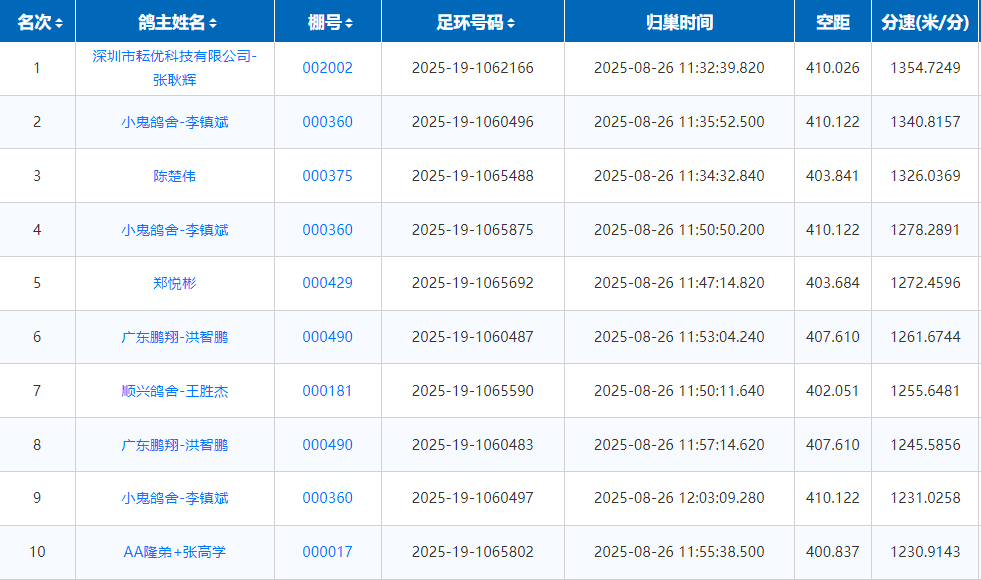Open loft number 000375
Screen dimensions: 981x580
pyautogui.click(x=327, y=176)
